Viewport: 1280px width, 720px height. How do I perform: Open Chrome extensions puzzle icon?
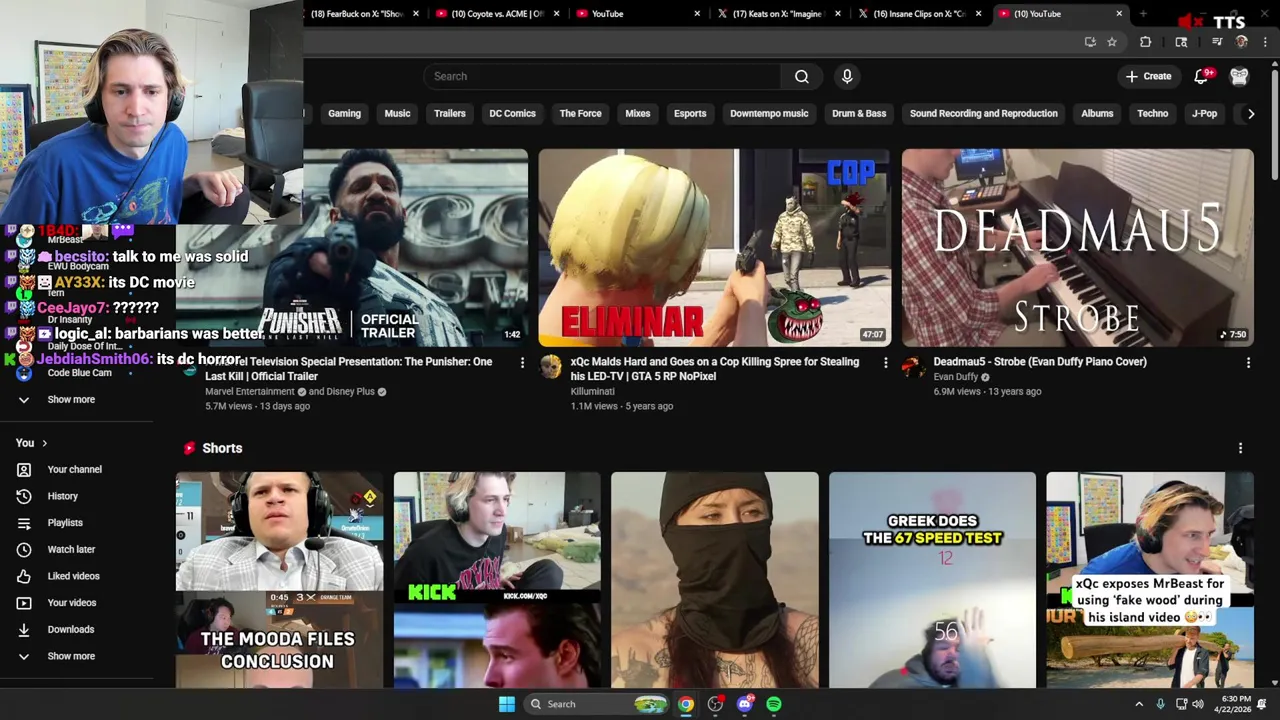point(1145,42)
